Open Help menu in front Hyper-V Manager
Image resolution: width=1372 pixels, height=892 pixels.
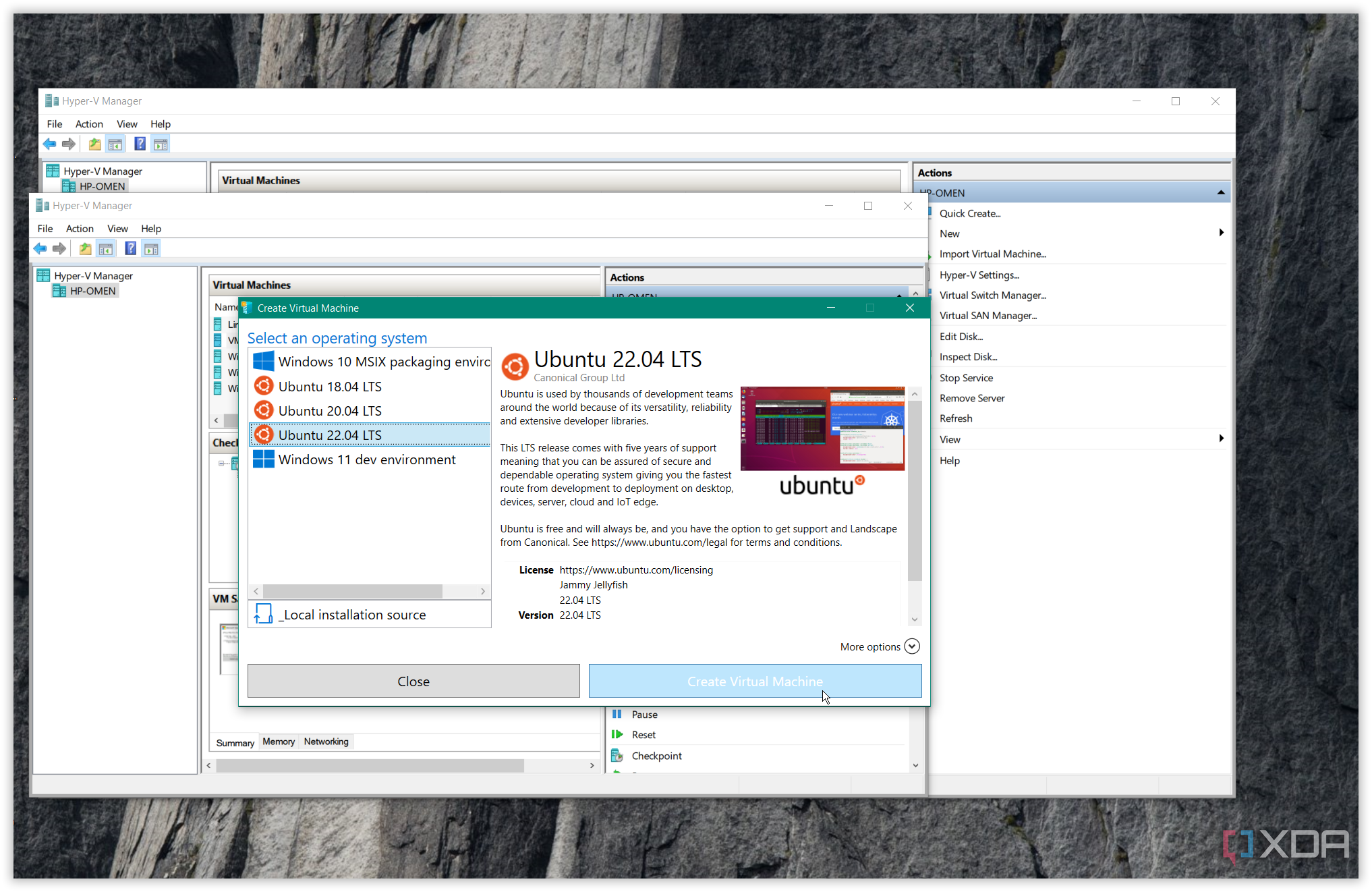tap(151, 229)
